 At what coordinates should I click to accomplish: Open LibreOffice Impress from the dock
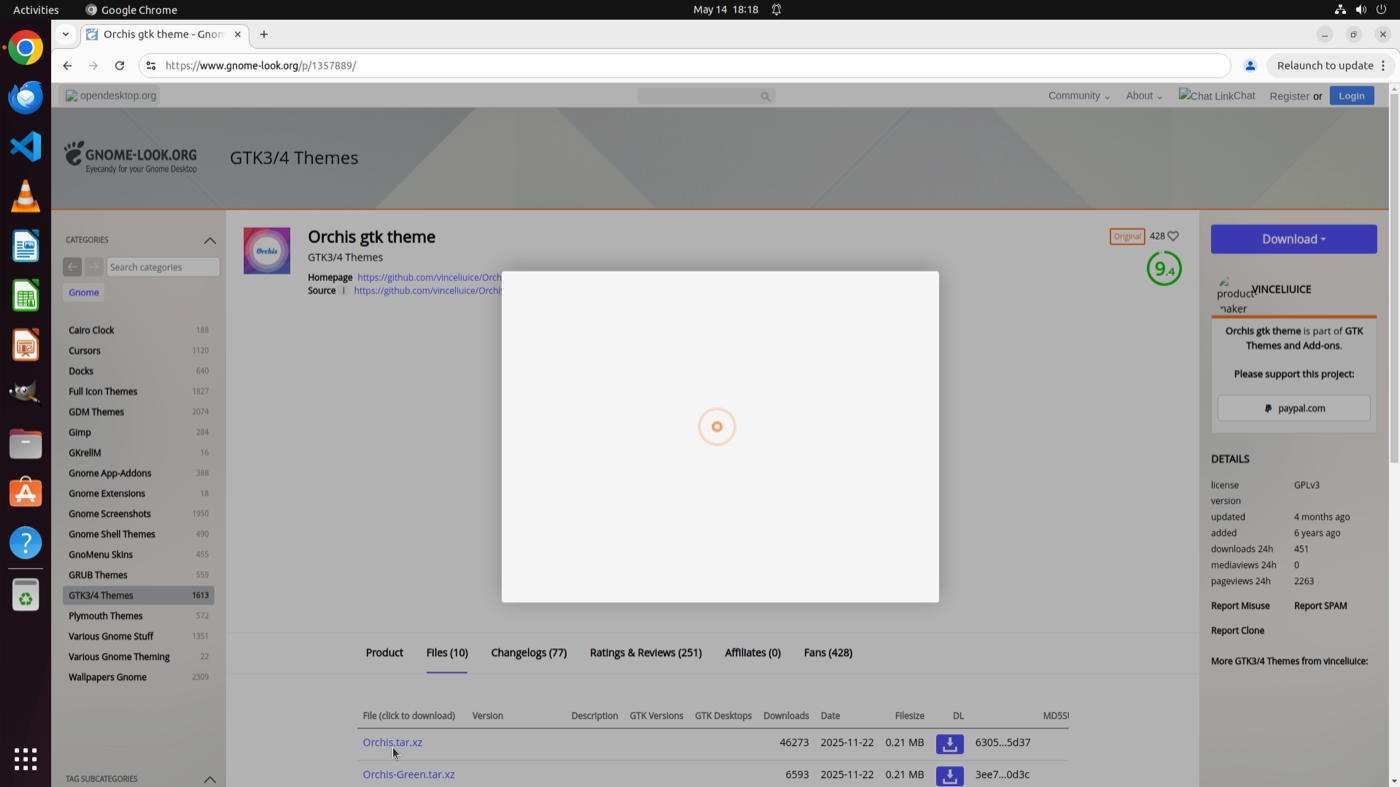(25, 345)
